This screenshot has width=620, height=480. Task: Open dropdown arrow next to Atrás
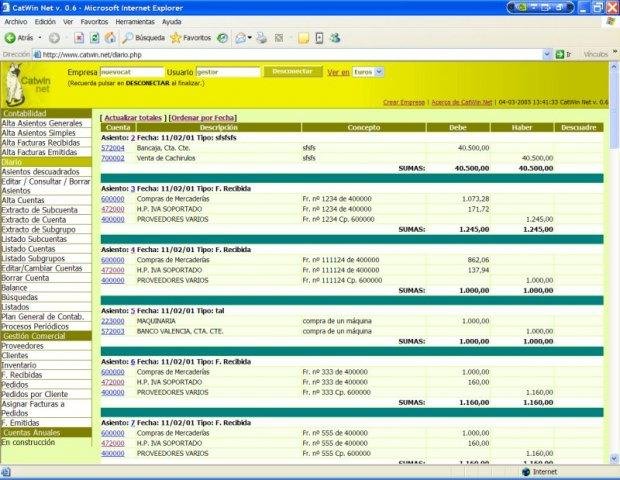click(x=40, y=38)
